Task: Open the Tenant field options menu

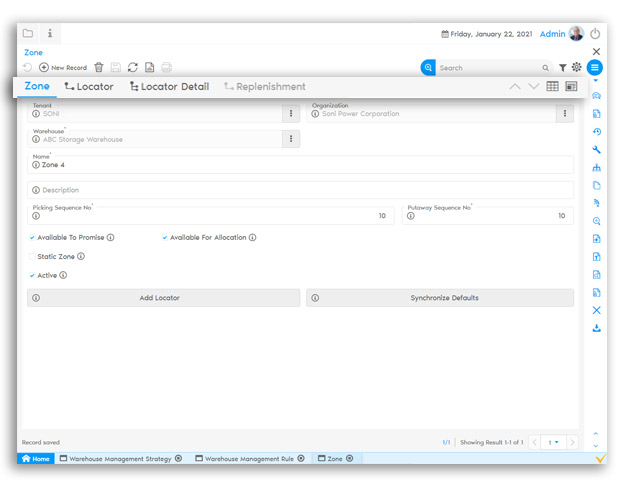Action: click(x=291, y=114)
